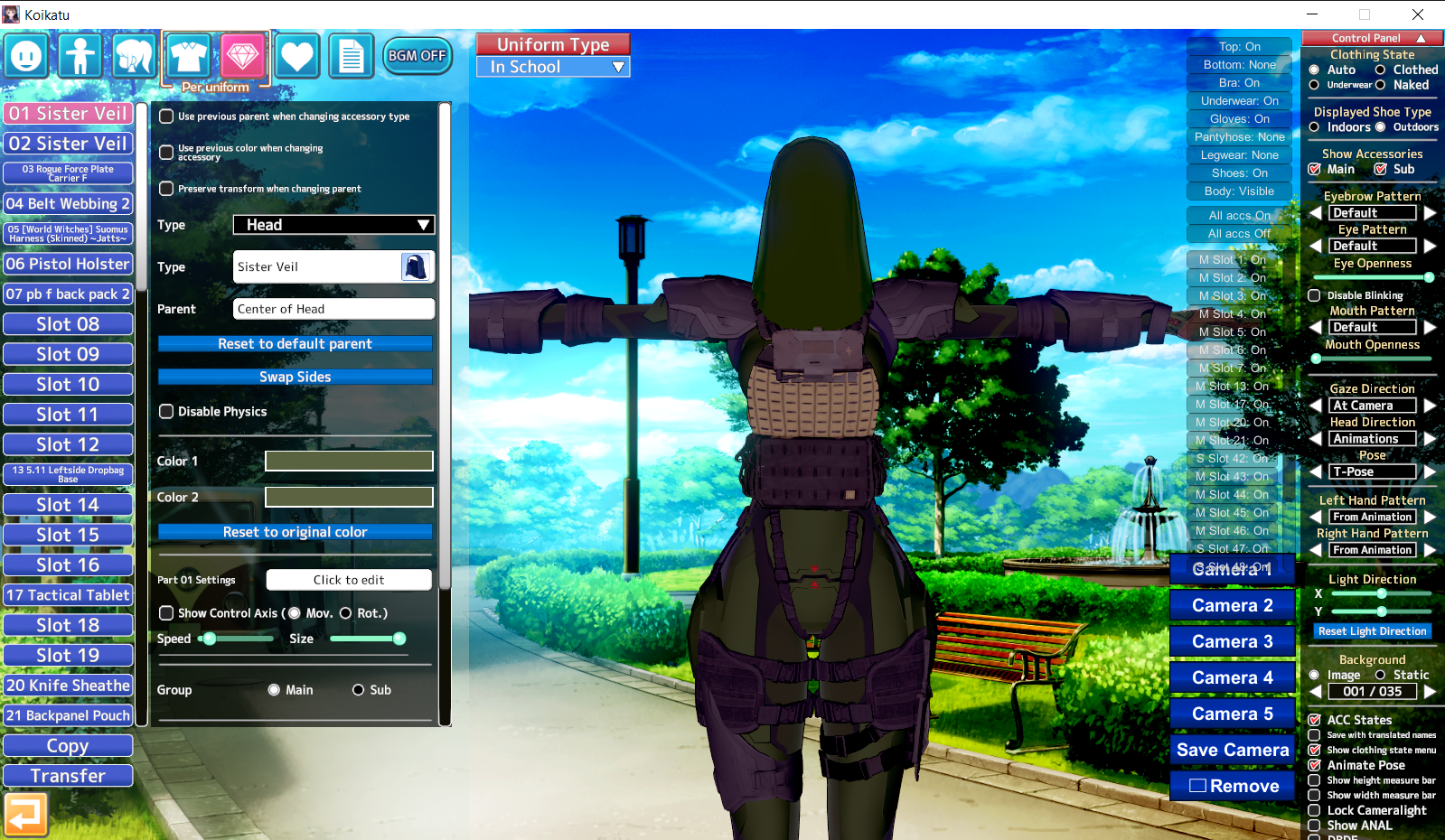
Task: Select the 17 Tactical Tablet slot
Action: coord(68,595)
